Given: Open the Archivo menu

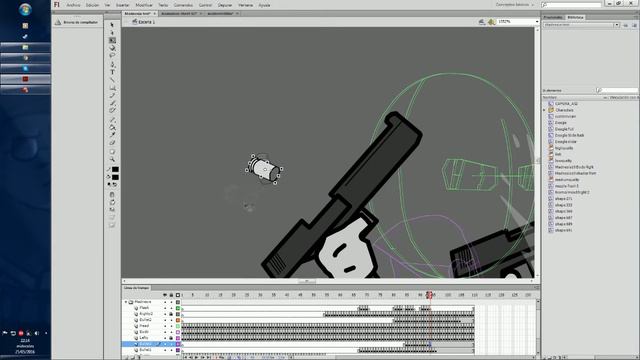Looking at the screenshot, I should 73,5.
